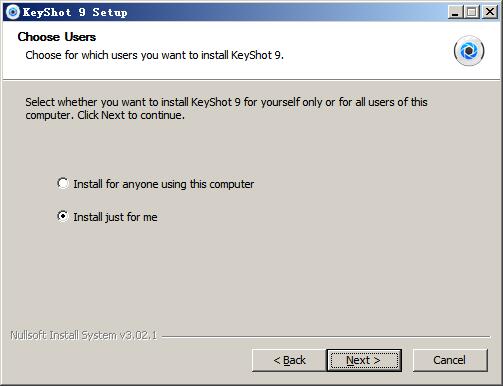Viewport: 503px width, 386px height.
Task: Click the 'KeyShot 9 Setup' title text
Action: tap(75, 12)
